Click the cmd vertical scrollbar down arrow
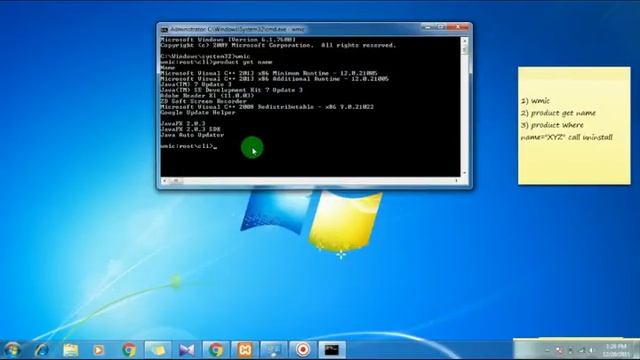The height and width of the screenshot is (360, 640). click(x=464, y=173)
